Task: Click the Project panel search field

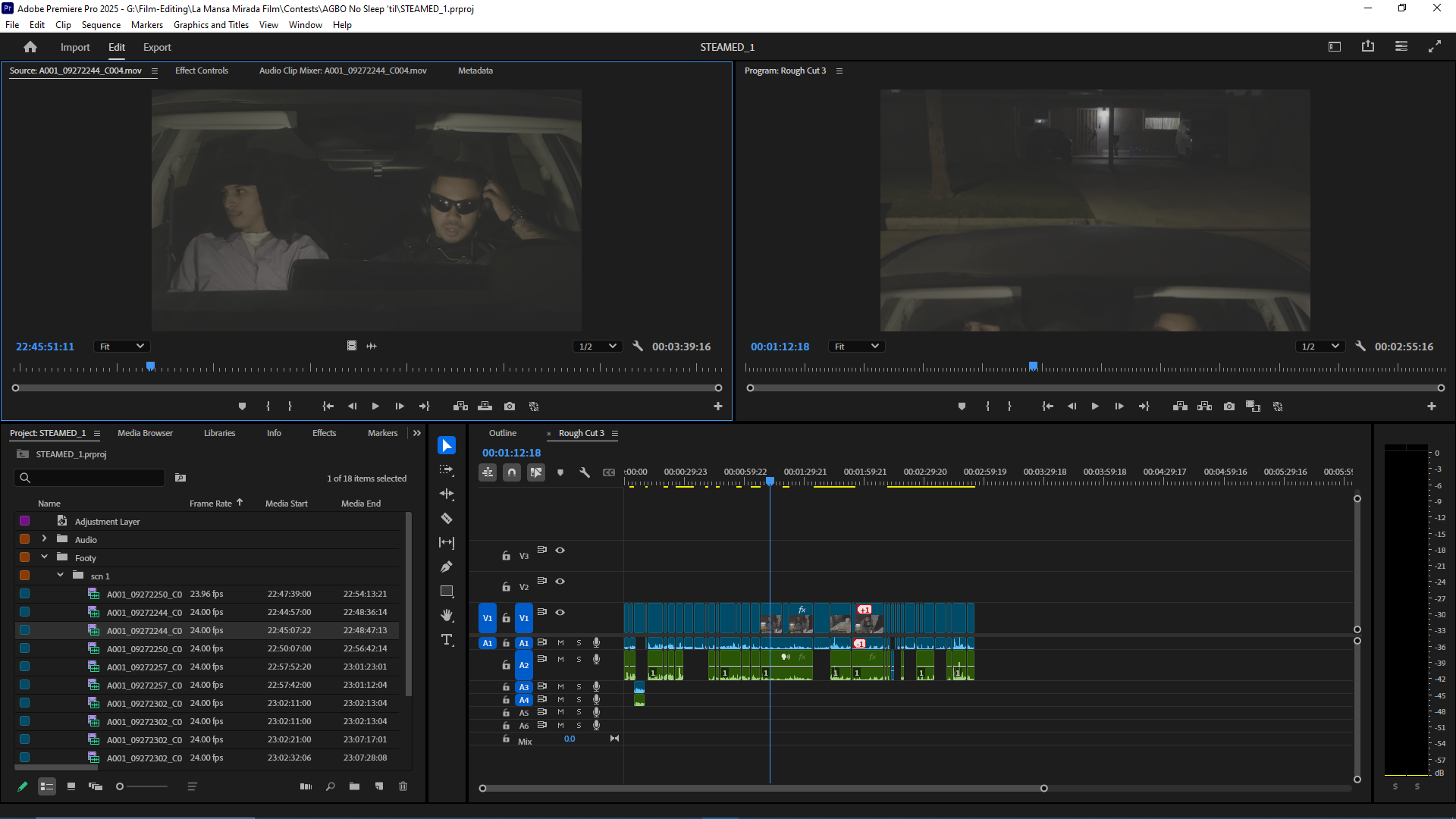Action: coord(89,478)
